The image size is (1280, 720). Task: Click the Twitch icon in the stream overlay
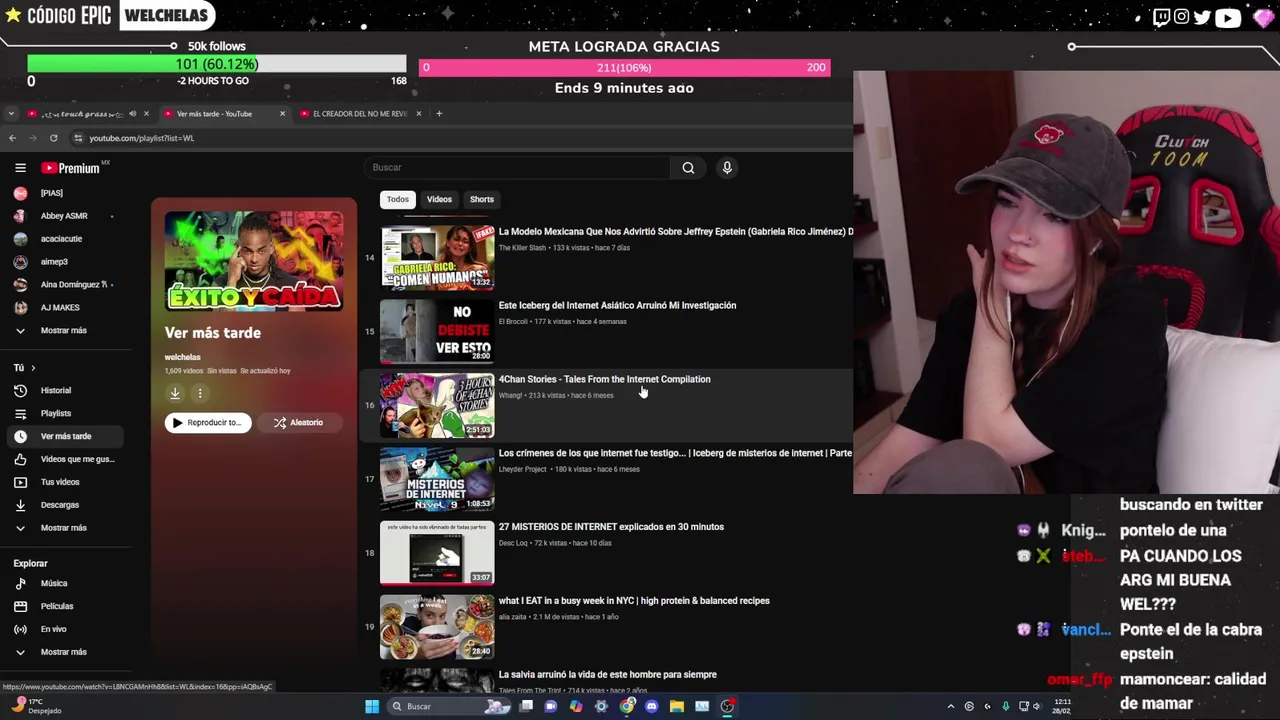click(1161, 17)
